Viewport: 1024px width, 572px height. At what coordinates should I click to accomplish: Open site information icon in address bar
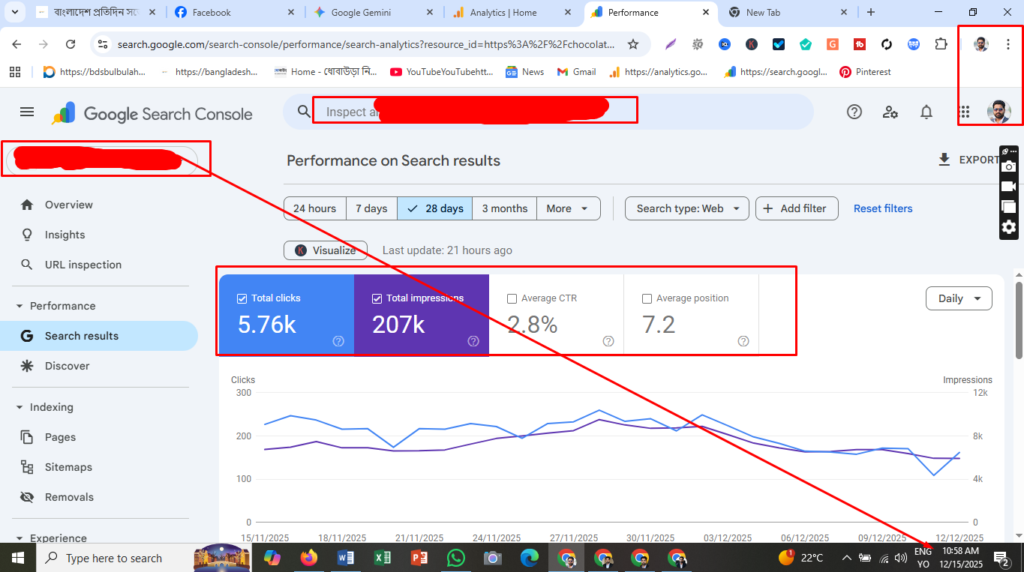pyautogui.click(x=103, y=44)
